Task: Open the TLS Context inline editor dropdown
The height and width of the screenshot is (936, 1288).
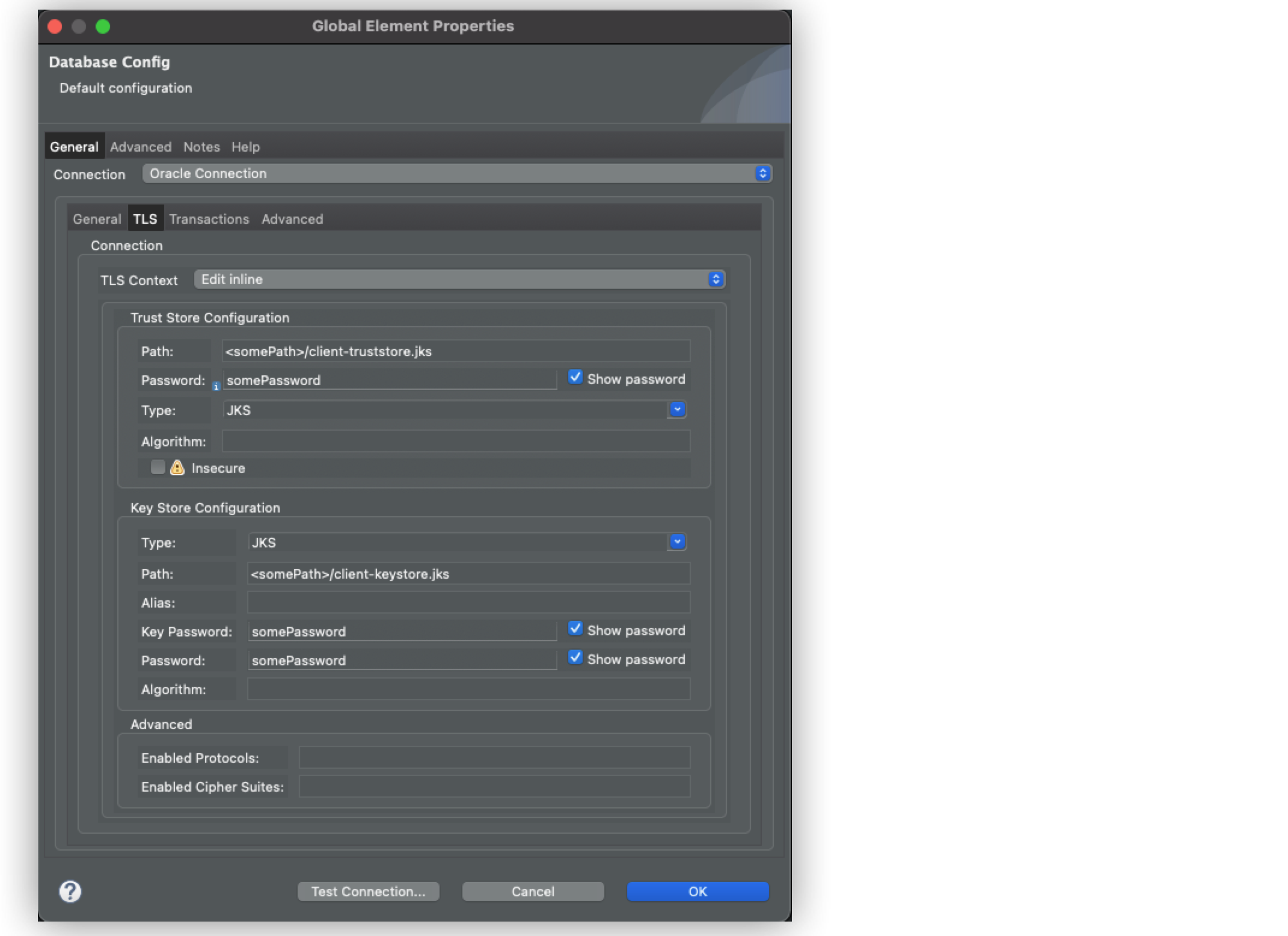Action: point(716,279)
